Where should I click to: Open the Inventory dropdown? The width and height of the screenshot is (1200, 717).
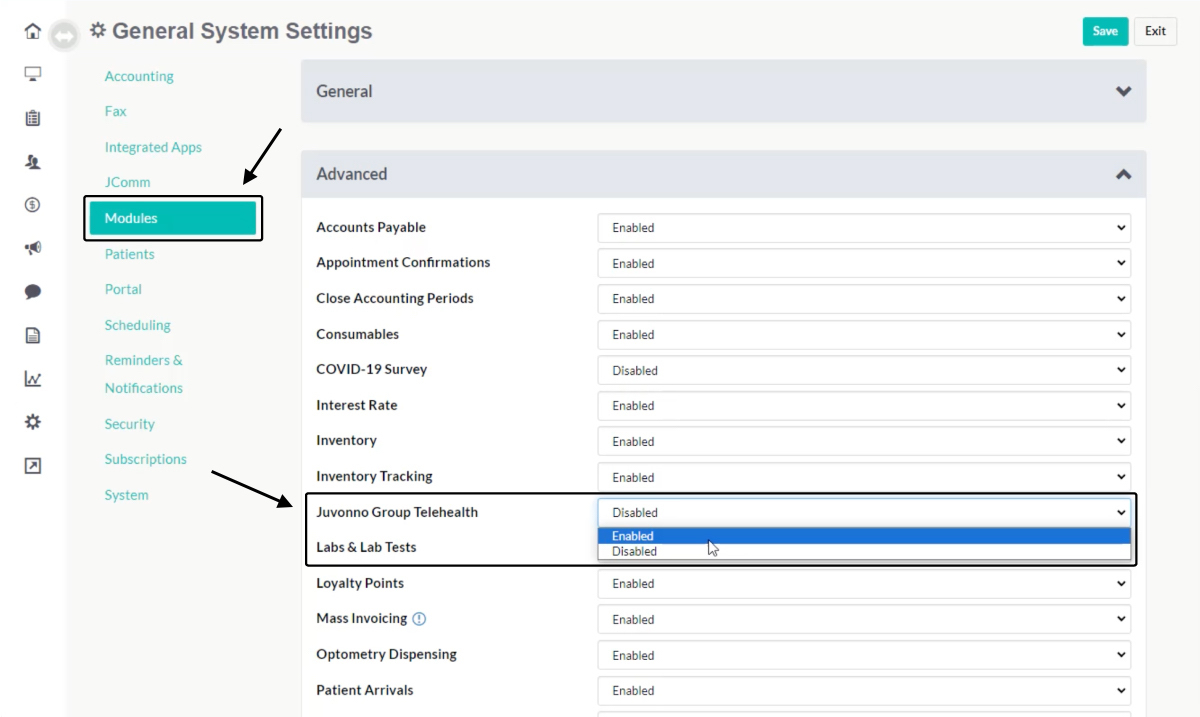pyautogui.click(x=864, y=441)
